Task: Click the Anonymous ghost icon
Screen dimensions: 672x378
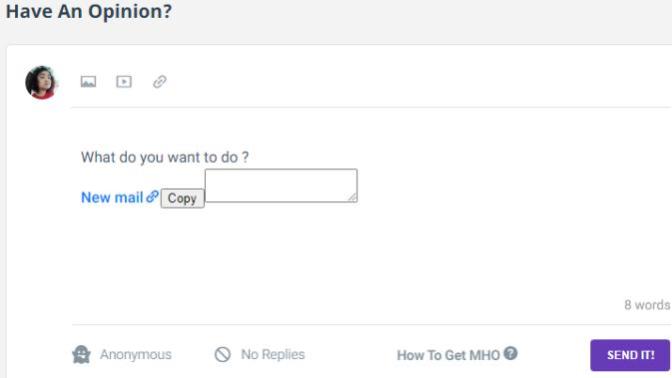Action: click(x=81, y=354)
